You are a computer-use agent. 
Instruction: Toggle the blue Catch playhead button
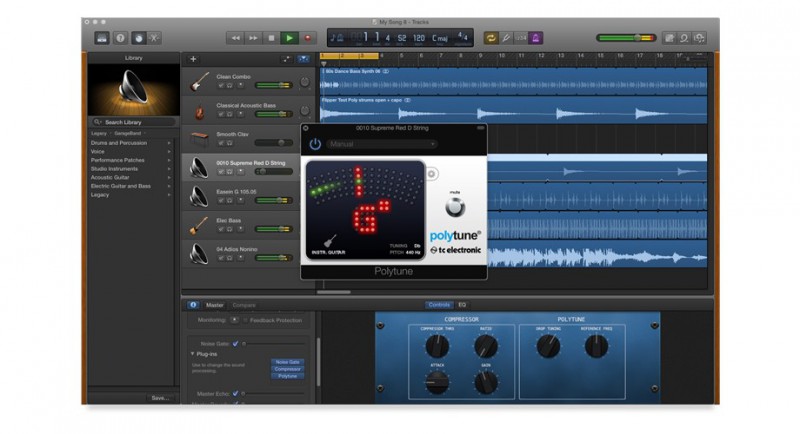click(x=304, y=59)
